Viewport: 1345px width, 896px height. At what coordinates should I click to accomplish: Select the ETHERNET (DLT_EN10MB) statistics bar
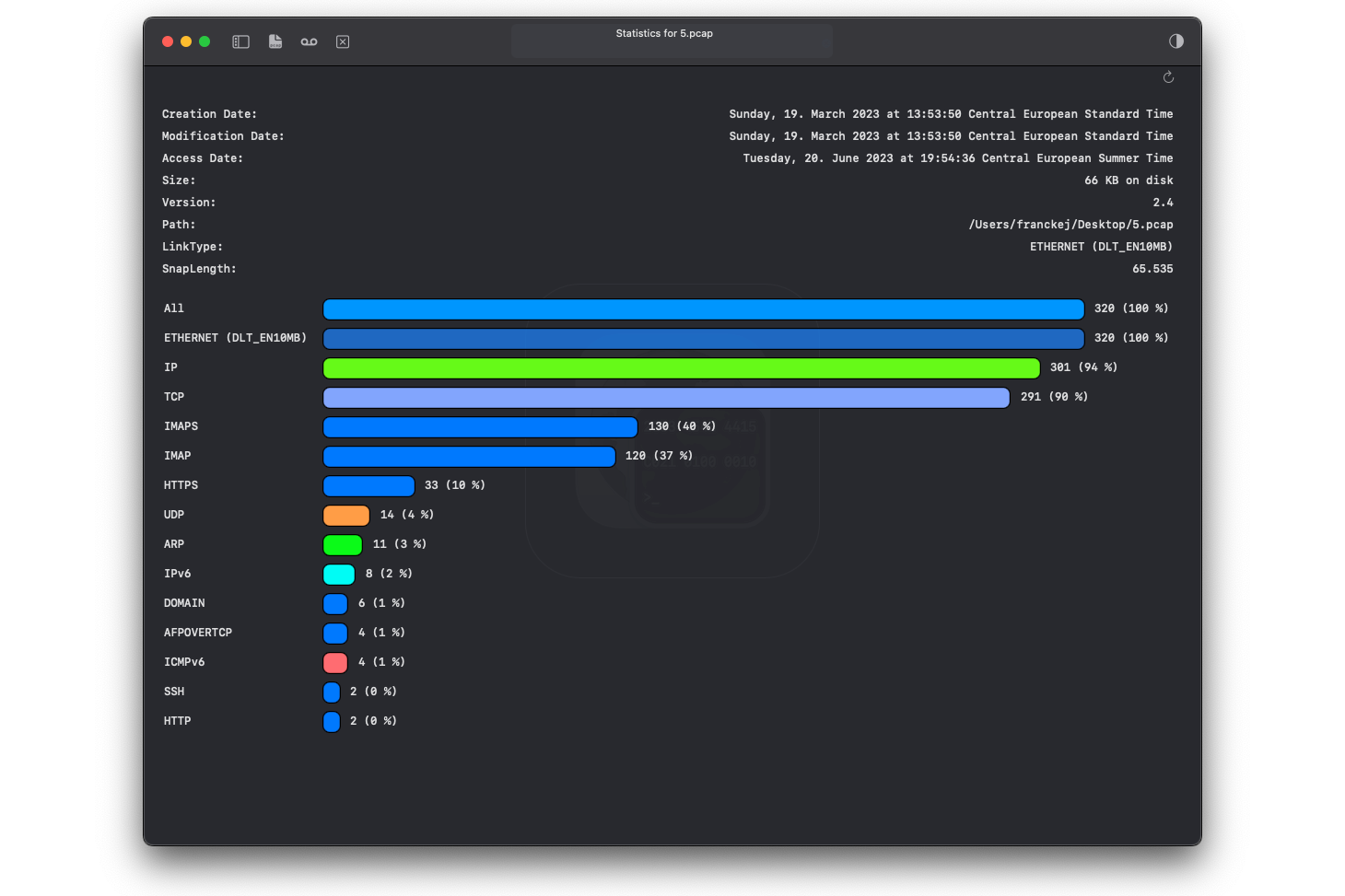tap(704, 338)
